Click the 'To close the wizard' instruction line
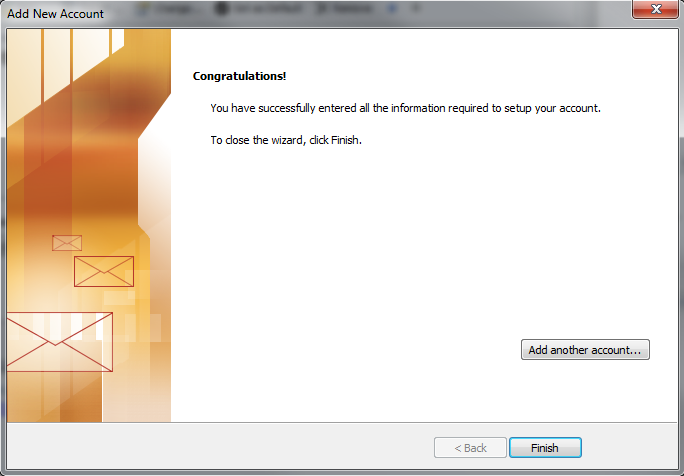 286,140
